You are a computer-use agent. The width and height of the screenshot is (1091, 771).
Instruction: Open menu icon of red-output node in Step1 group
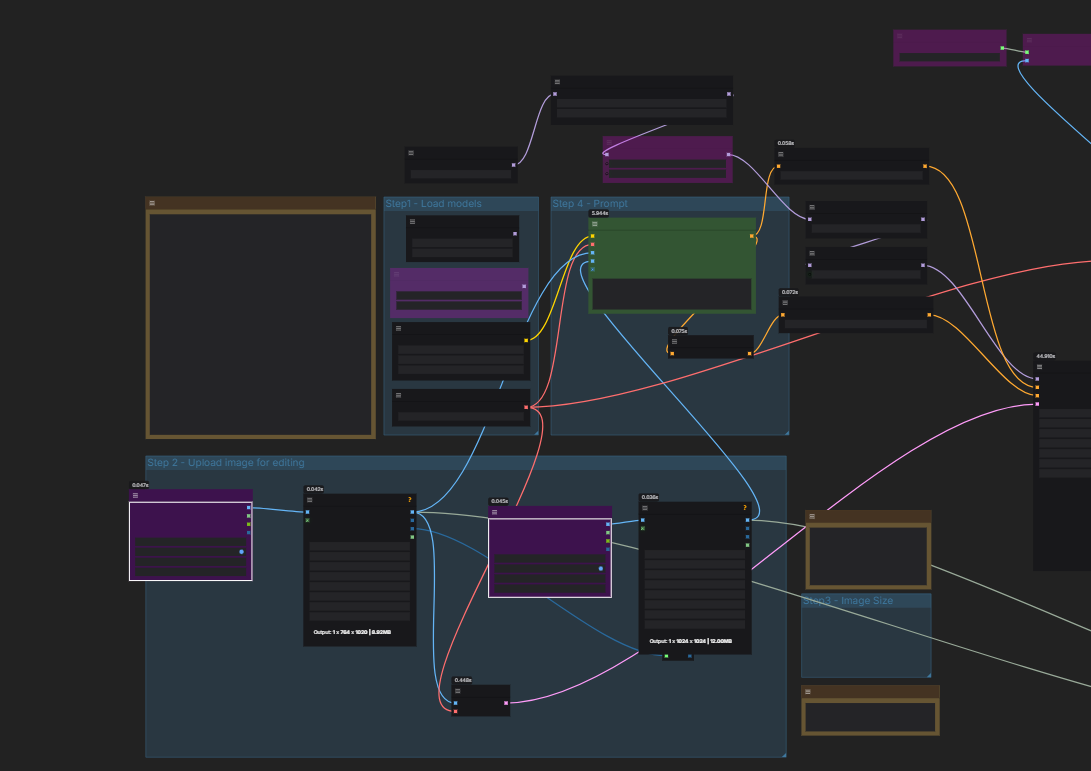[x=399, y=395]
